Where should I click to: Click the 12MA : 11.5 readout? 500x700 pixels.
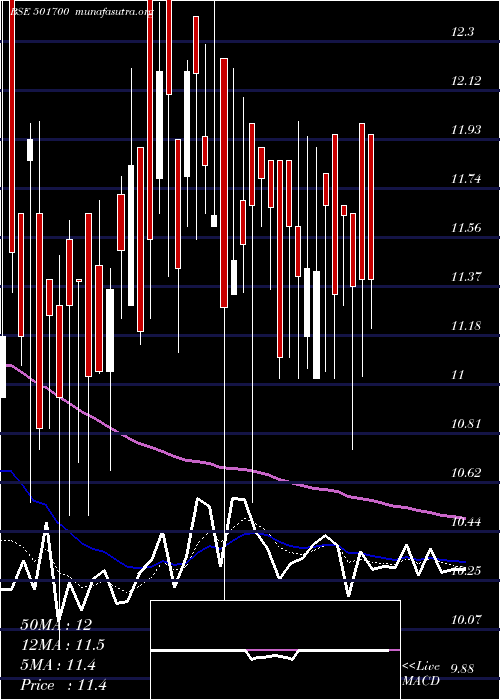pos(62,645)
